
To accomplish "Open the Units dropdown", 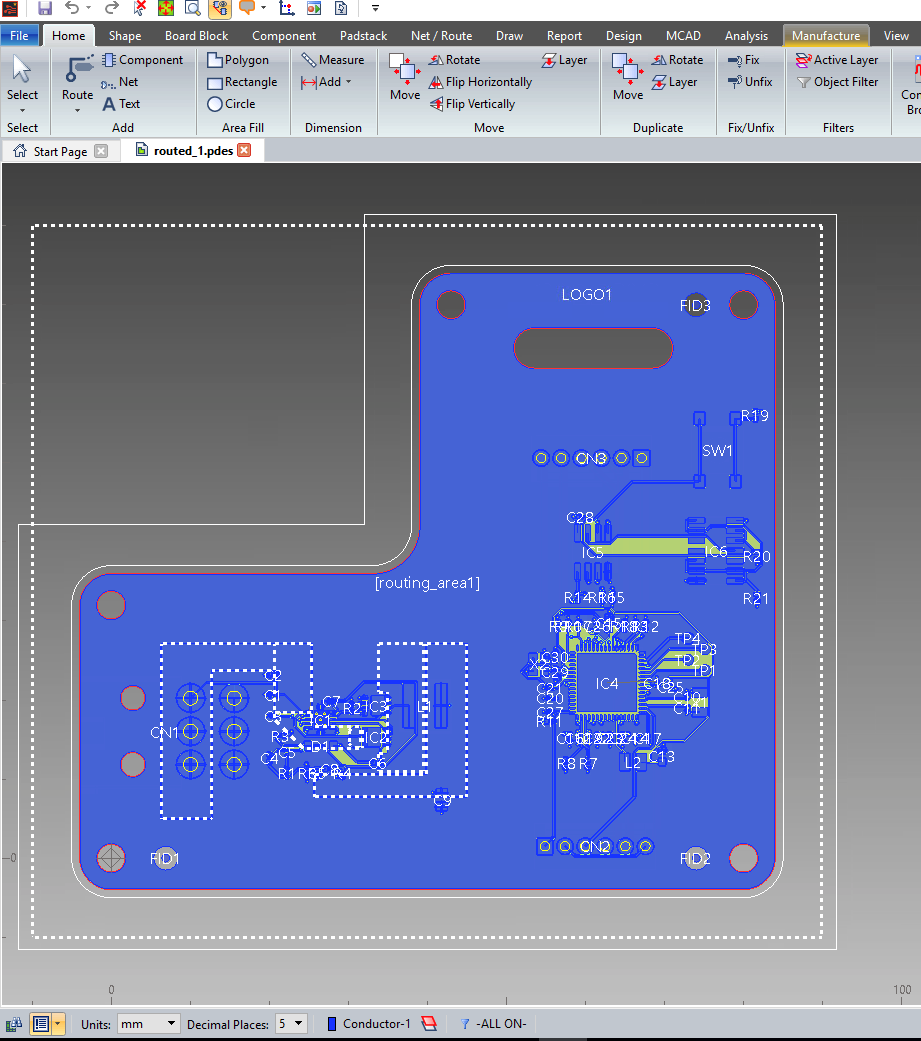I will coord(148,1024).
